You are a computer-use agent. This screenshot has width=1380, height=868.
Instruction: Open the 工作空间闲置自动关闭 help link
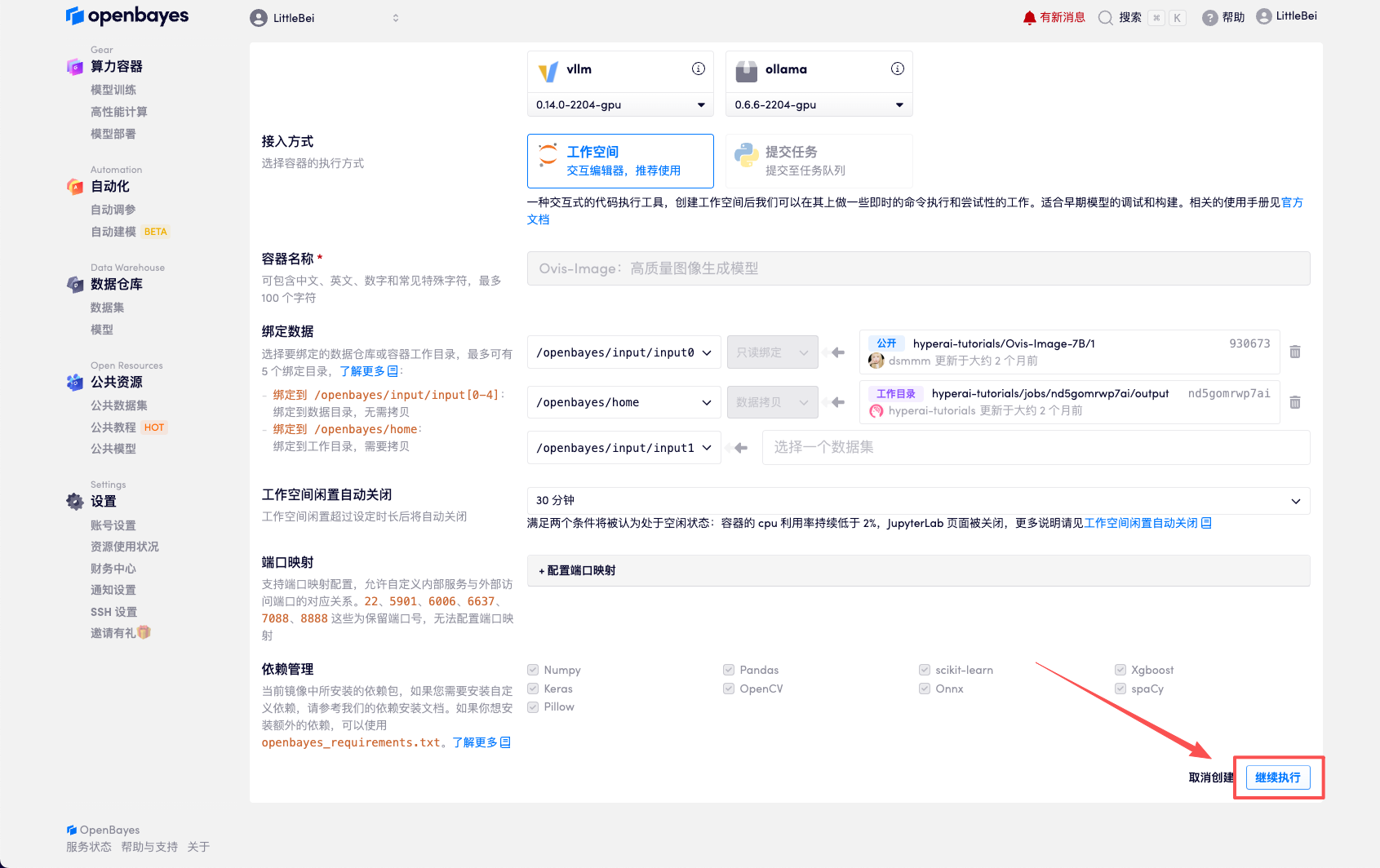point(1147,523)
